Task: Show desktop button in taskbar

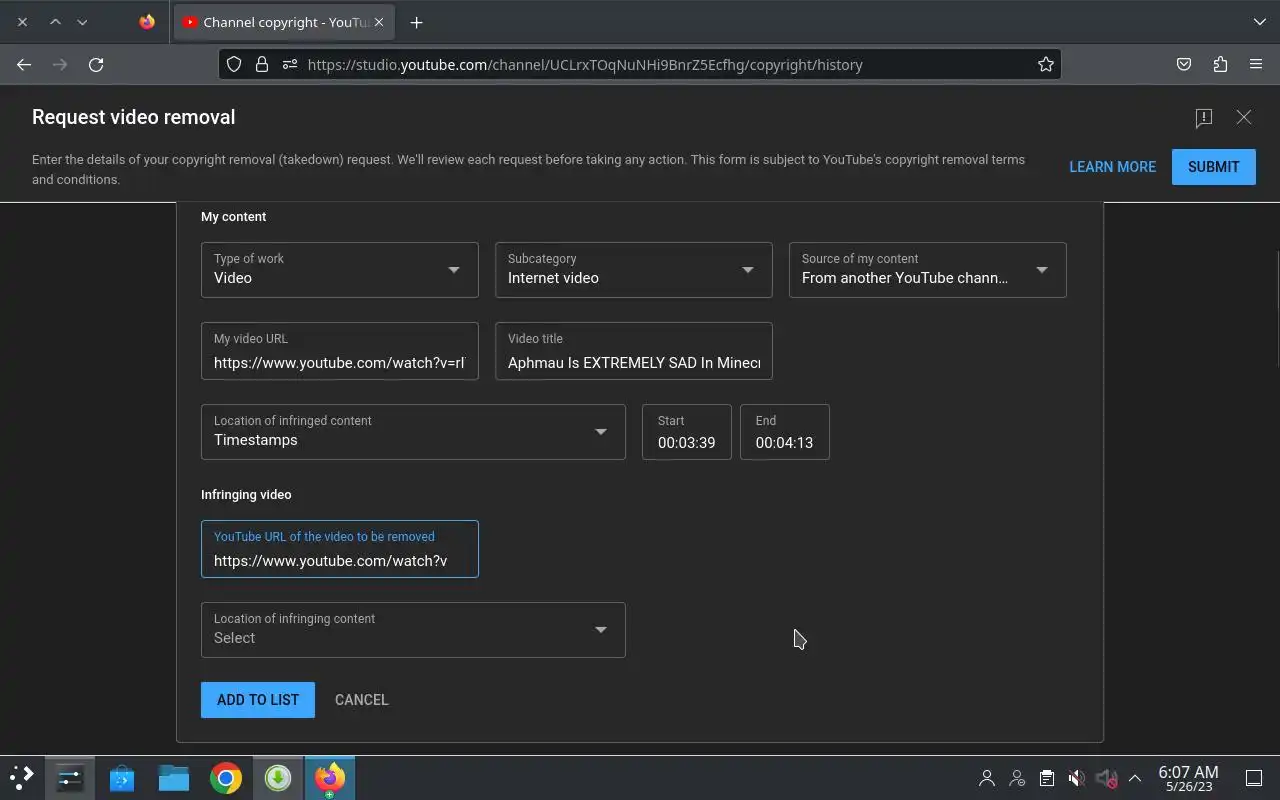Action: [x=1254, y=778]
